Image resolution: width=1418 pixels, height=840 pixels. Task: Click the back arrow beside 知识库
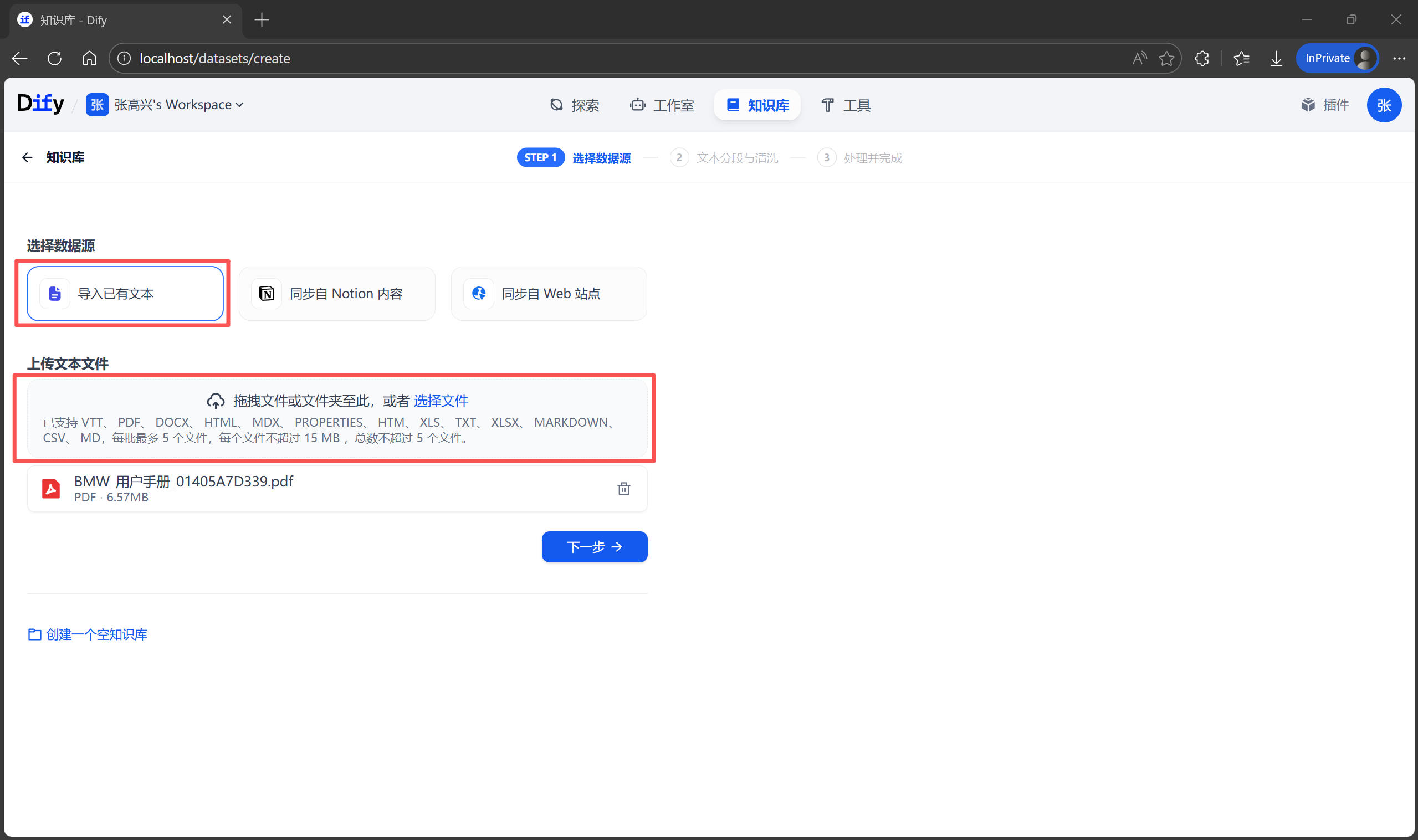27,157
